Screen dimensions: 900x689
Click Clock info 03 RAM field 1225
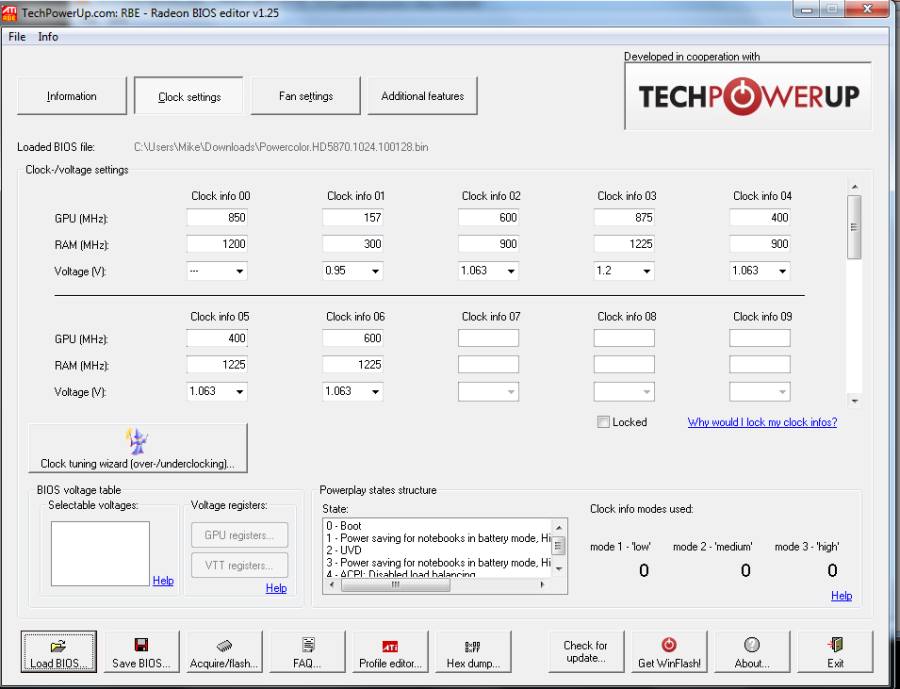tap(624, 244)
